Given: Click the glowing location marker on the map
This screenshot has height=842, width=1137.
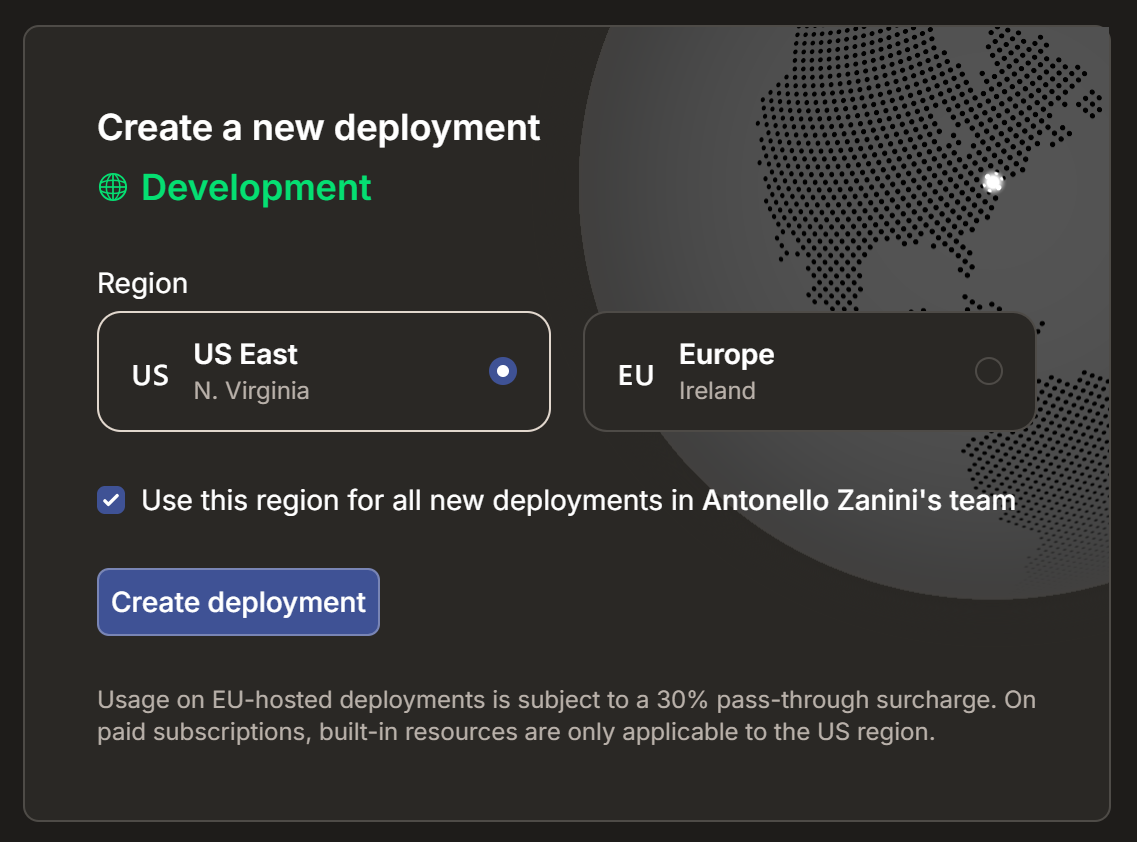Looking at the screenshot, I should pos(993,182).
